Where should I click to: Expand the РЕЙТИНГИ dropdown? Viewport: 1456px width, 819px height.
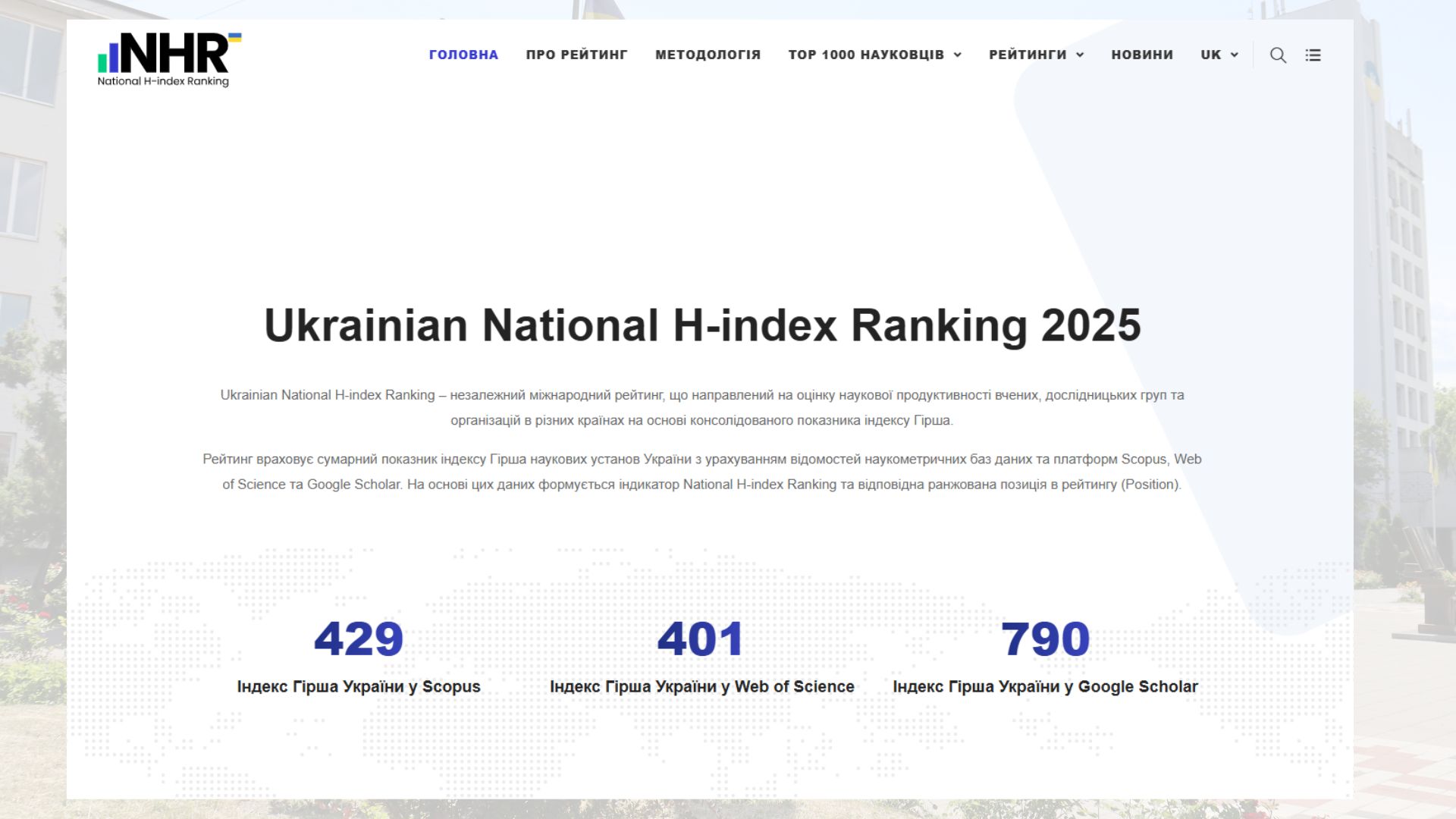pyautogui.click(x=1028, y=55)
